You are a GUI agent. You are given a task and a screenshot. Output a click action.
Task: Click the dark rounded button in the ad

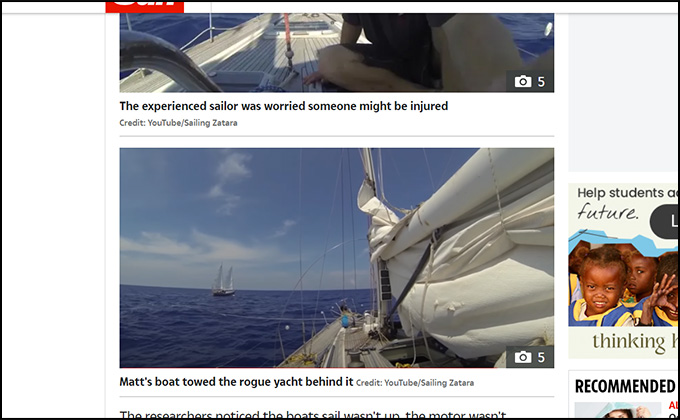[x=664, y=222]
